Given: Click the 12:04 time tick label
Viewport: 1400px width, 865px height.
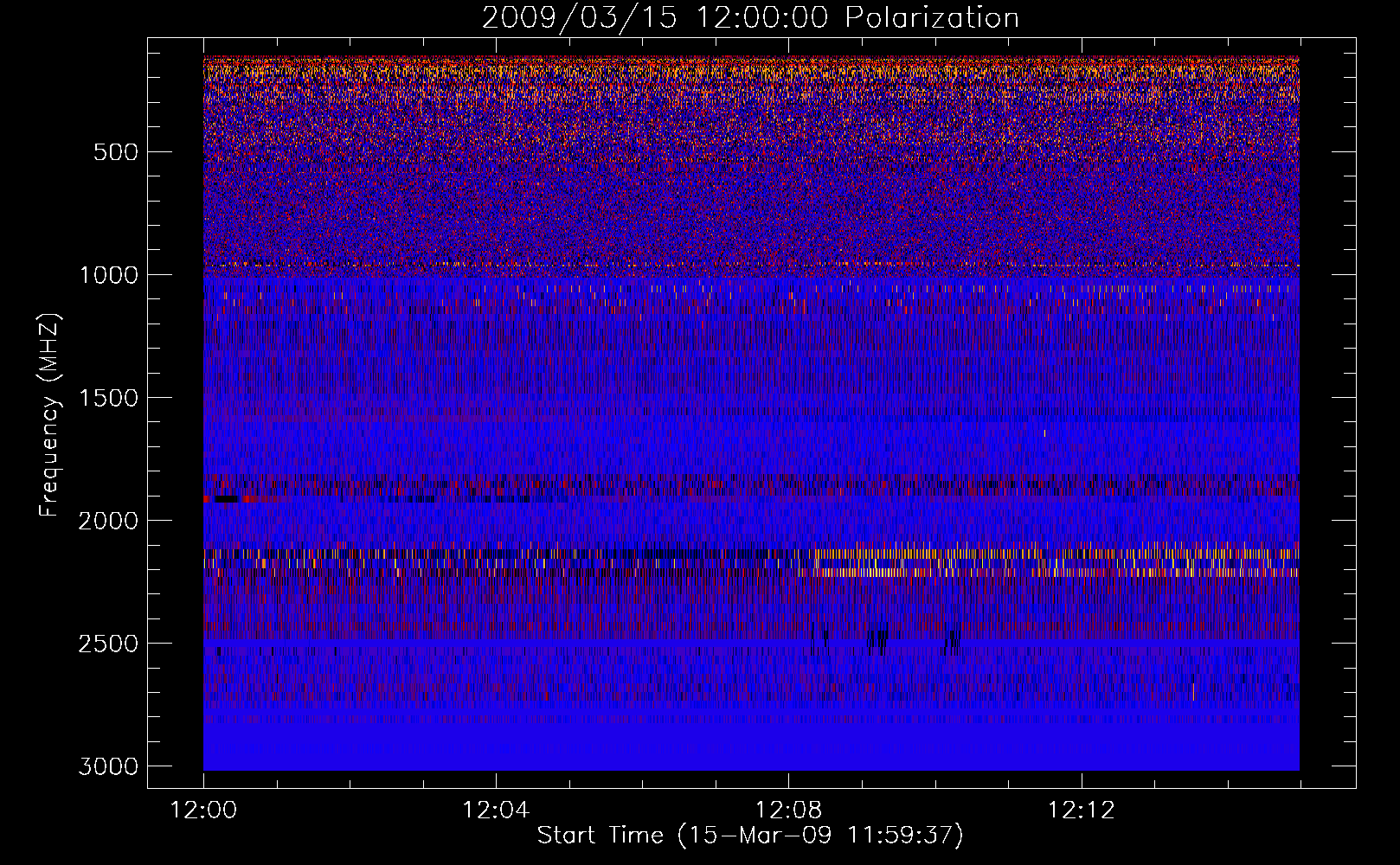Looking at the screenshot, I should 496,811.
